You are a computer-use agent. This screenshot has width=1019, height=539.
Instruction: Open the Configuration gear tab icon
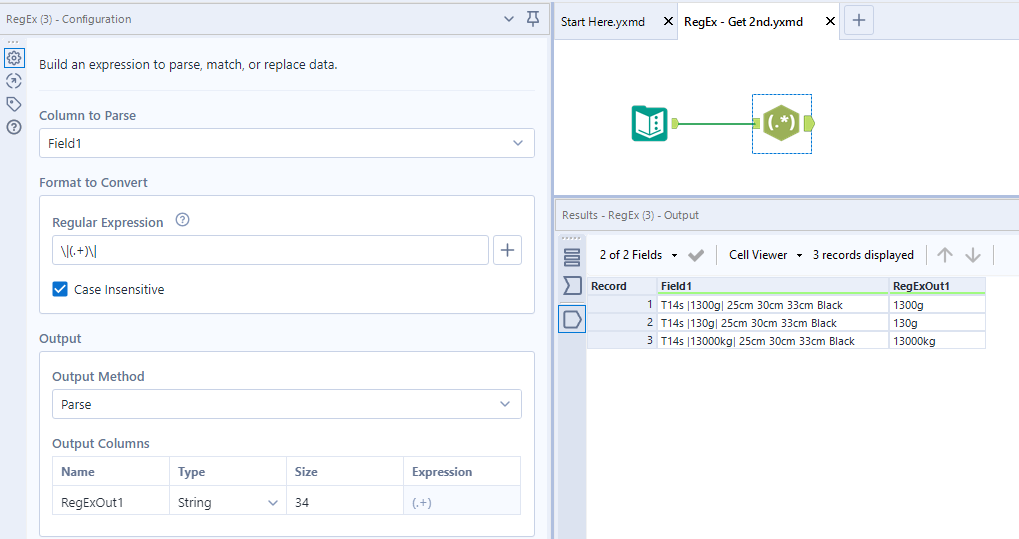pos(14,58)
